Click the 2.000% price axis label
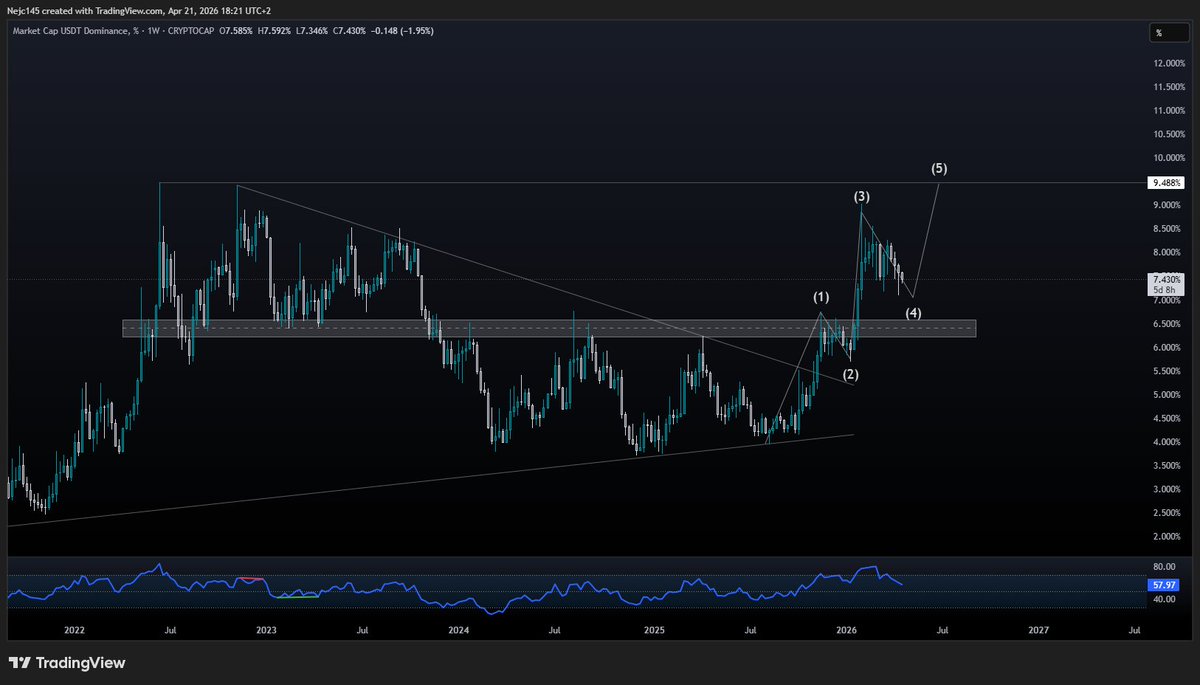This screenshot has width=1200, height=685. tap(1168, 536)
